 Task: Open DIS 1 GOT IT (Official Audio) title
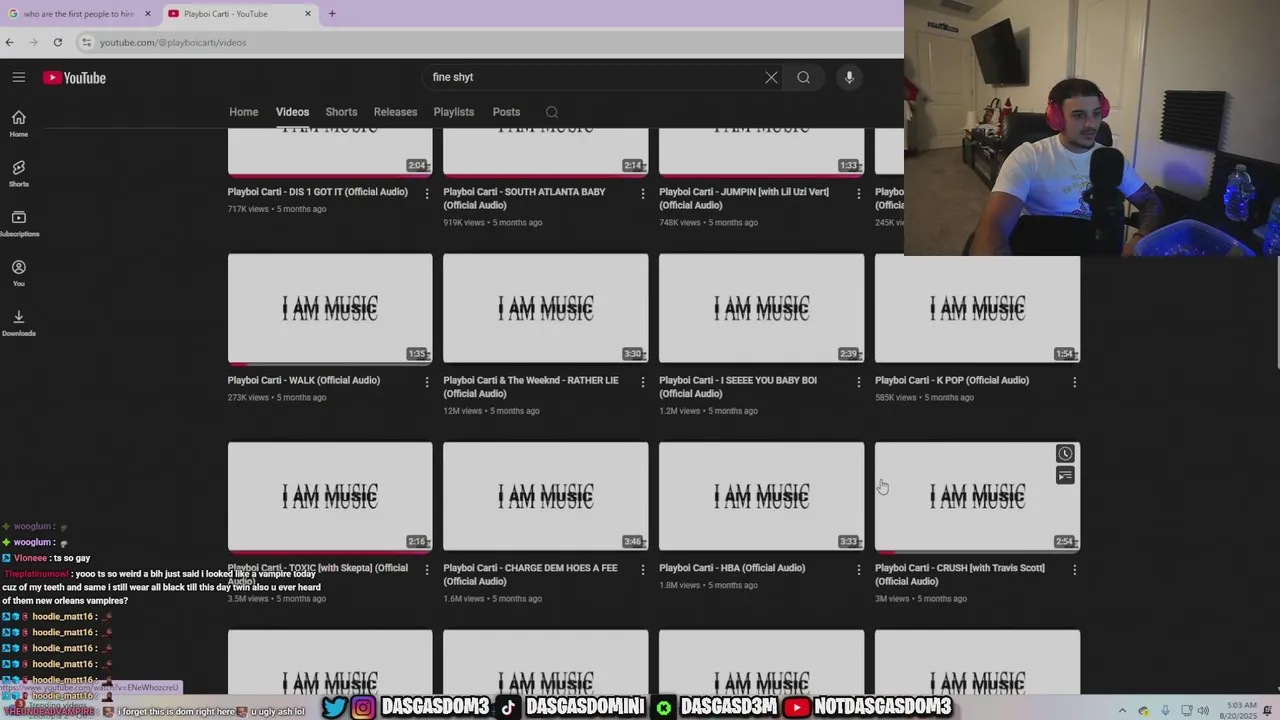(317, 192)
